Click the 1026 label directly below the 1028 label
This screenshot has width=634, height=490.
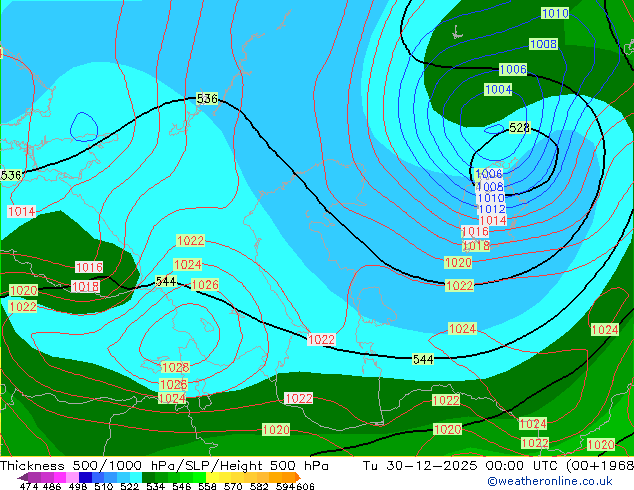tap(173, 384)
